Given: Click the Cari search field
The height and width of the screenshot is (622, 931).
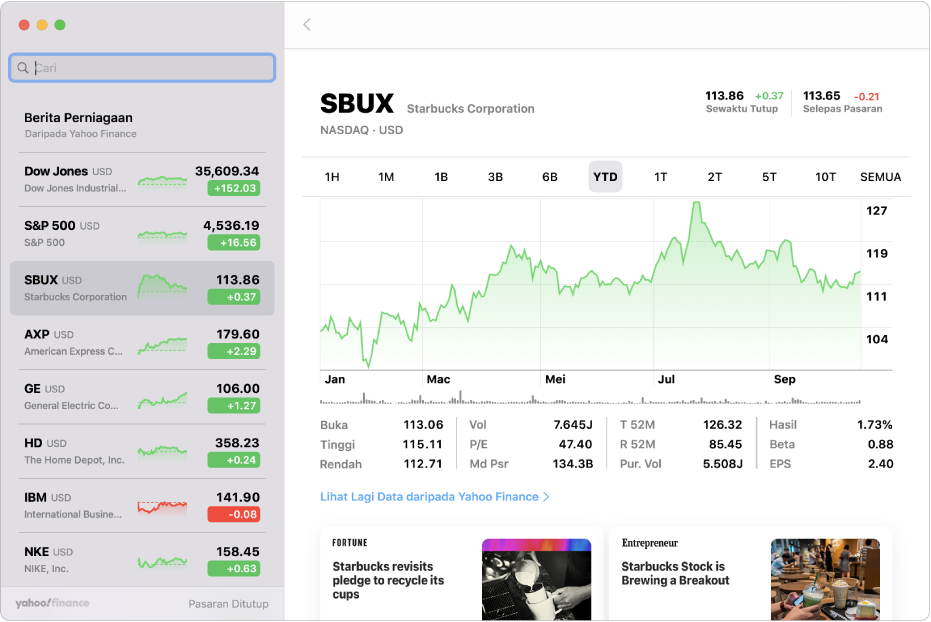Looking at the screenshot, I should [150, 68].
